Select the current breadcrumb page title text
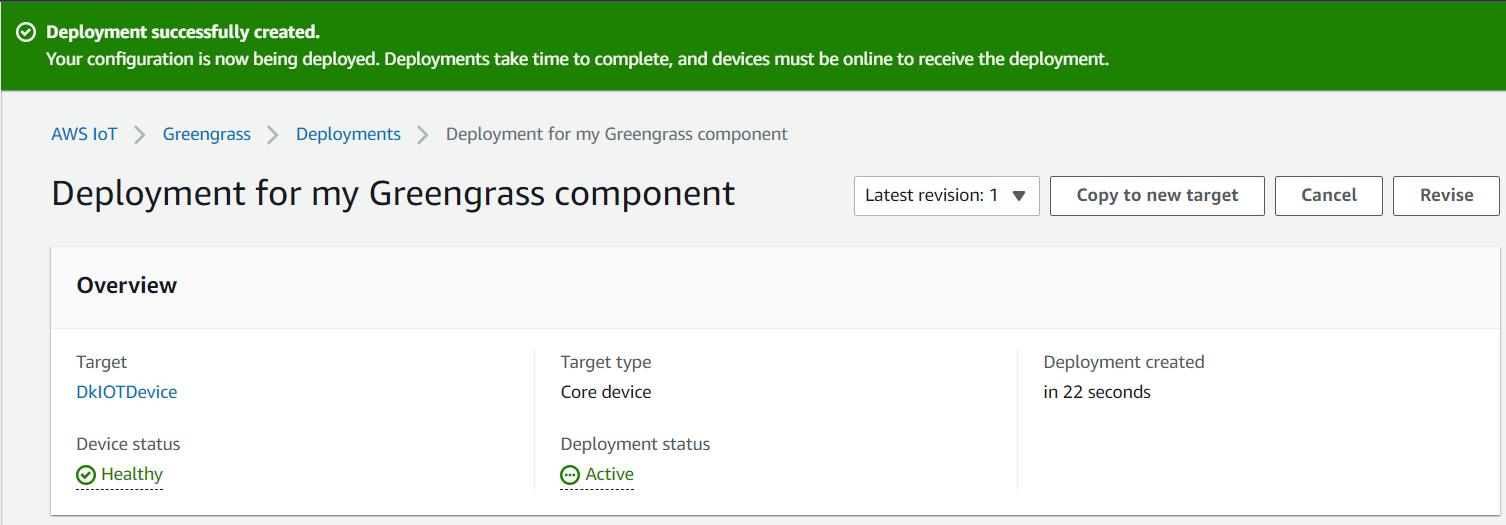1506x525 pixels. [617, 134]
